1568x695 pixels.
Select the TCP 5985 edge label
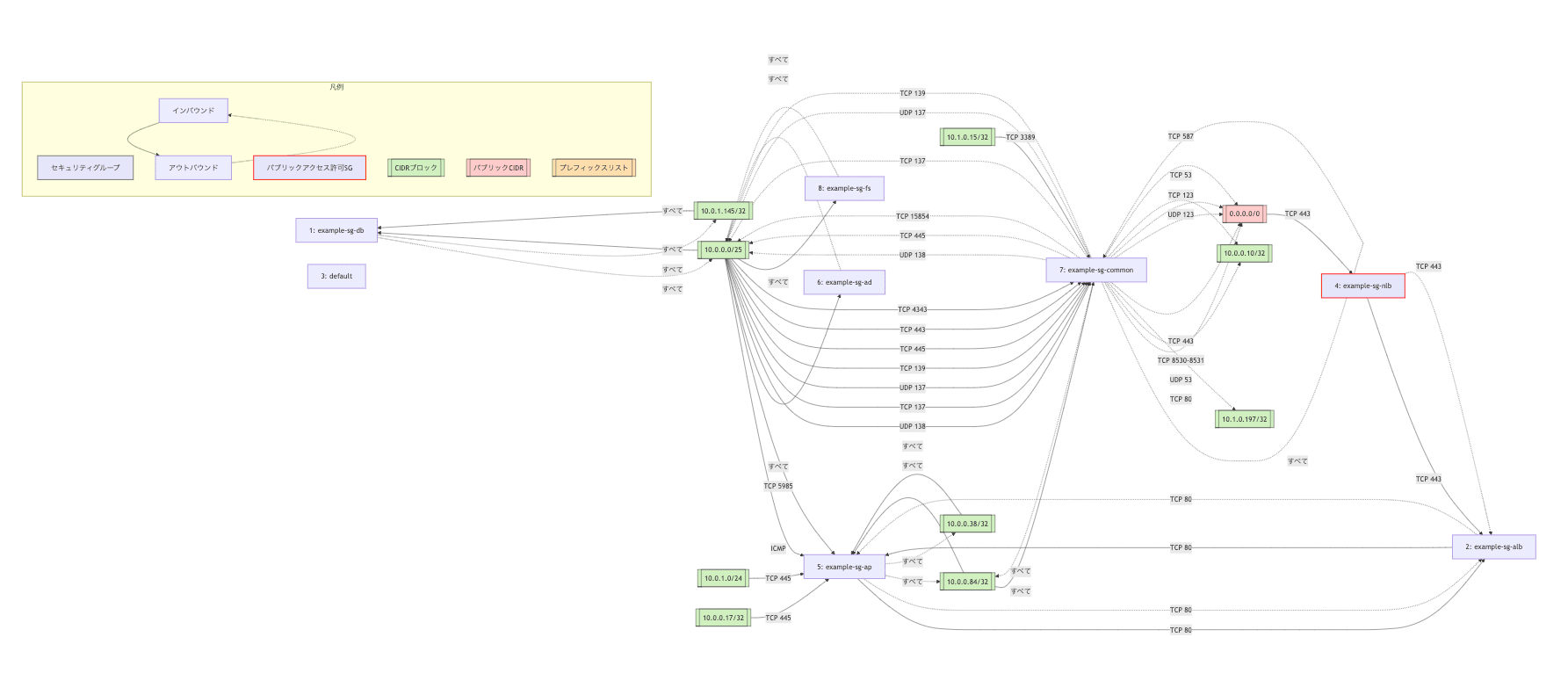pos(778,486)
